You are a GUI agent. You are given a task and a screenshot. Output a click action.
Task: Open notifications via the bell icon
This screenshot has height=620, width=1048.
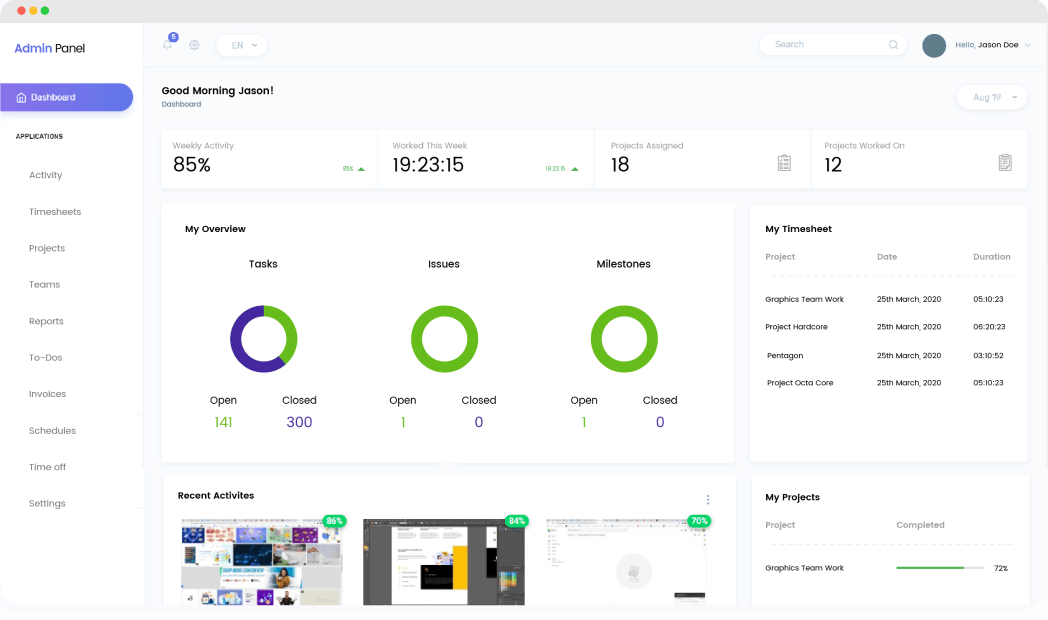coord(167,45)
